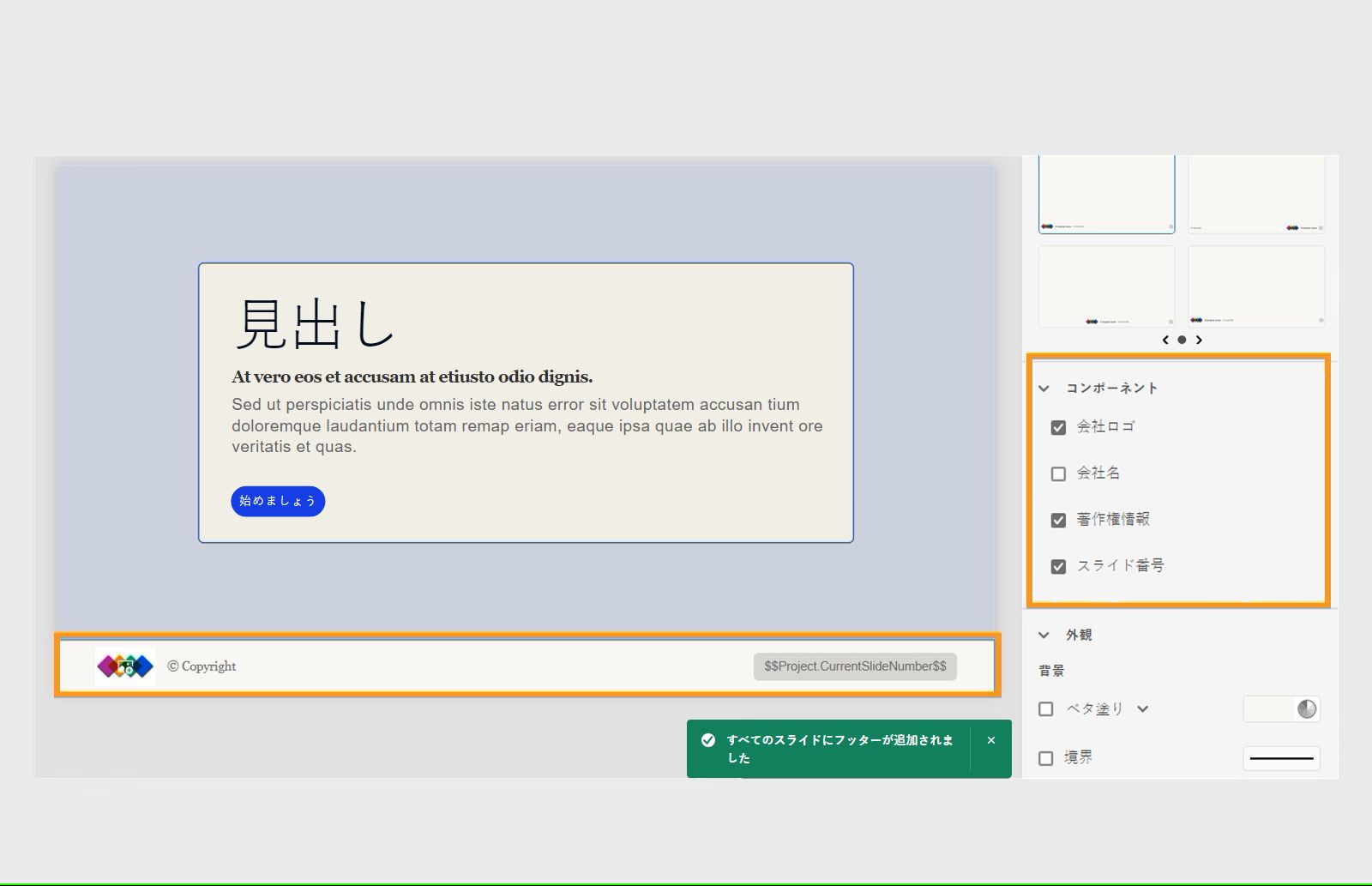Dismiss the footer-added notification with the ×
This screenshot has width=1372, height=886.
tap(990, 738)
